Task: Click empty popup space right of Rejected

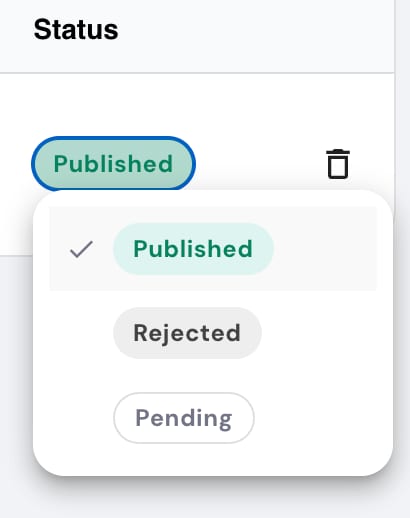Action: coord(318,333)
